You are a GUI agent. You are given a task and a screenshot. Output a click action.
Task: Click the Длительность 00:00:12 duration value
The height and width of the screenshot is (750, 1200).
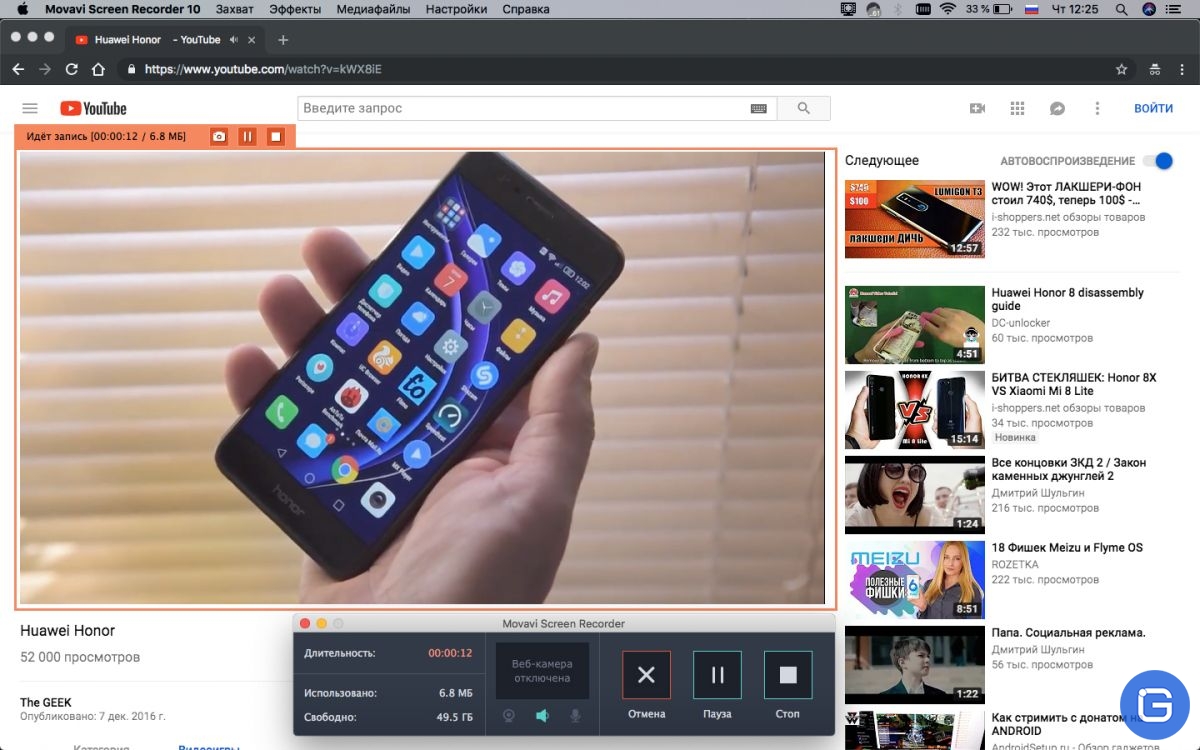(450, 653)
